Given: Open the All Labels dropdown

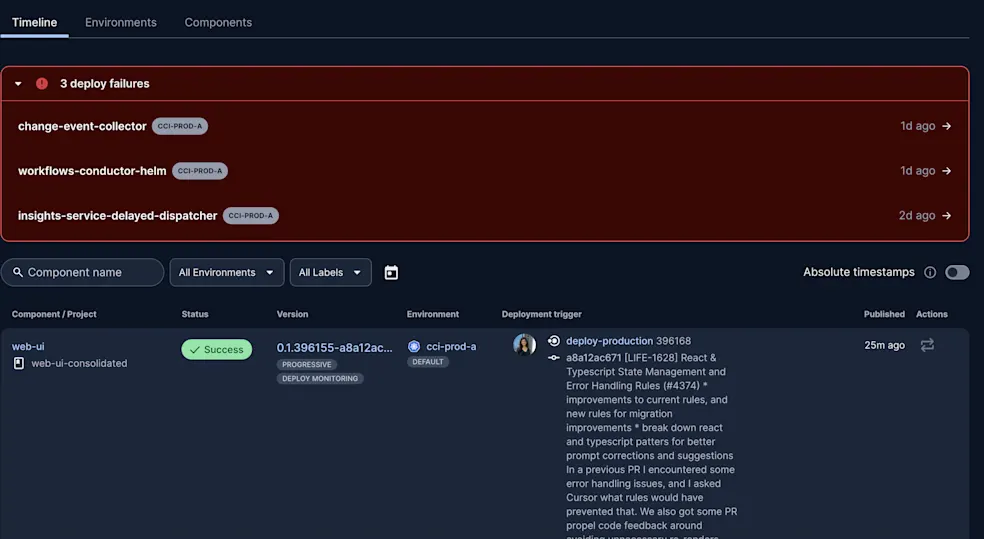Looking at the screenshot, I should click(x=330, y=272).
